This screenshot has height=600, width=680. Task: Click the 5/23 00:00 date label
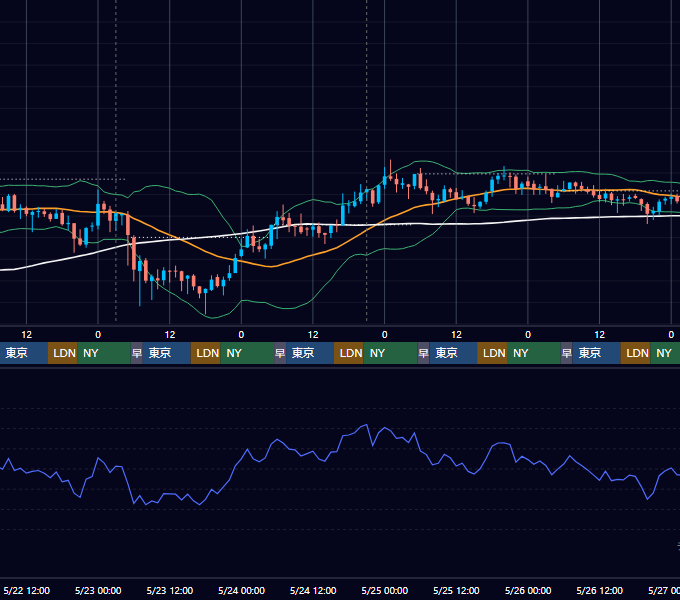coord(98,590)
